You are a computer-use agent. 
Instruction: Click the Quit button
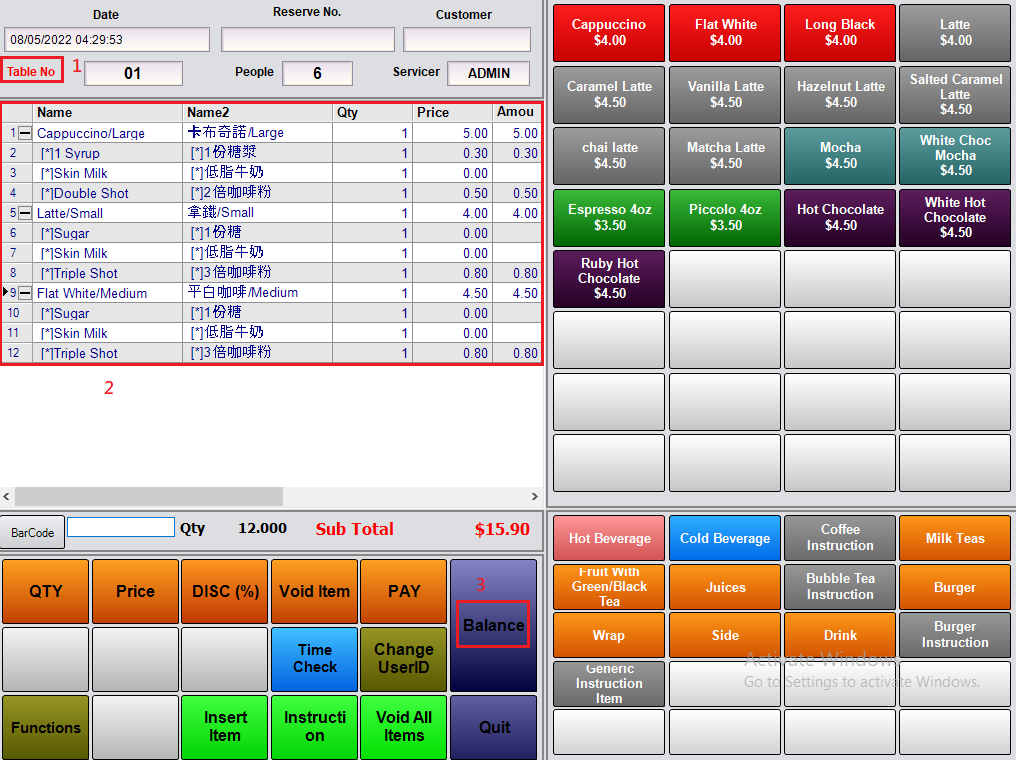(x=493, y=727)
